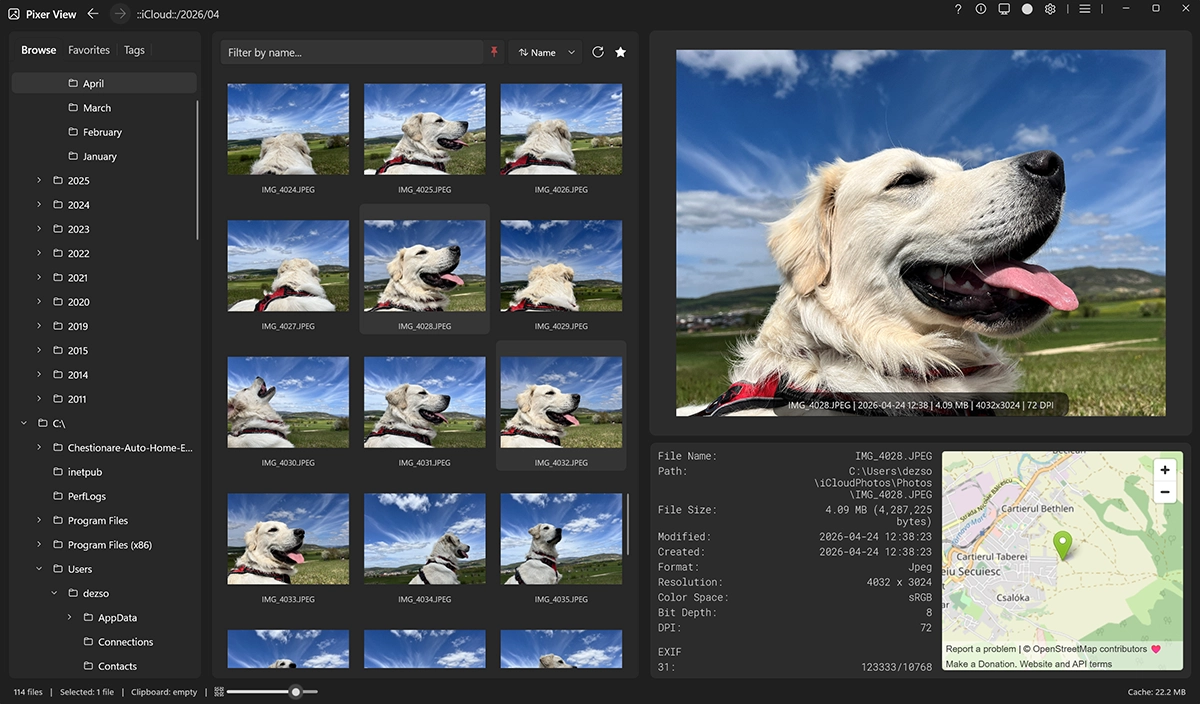Select thumbnail IMG_4024.JPEG
This screenshot has height=704, width=1200.
288,129
